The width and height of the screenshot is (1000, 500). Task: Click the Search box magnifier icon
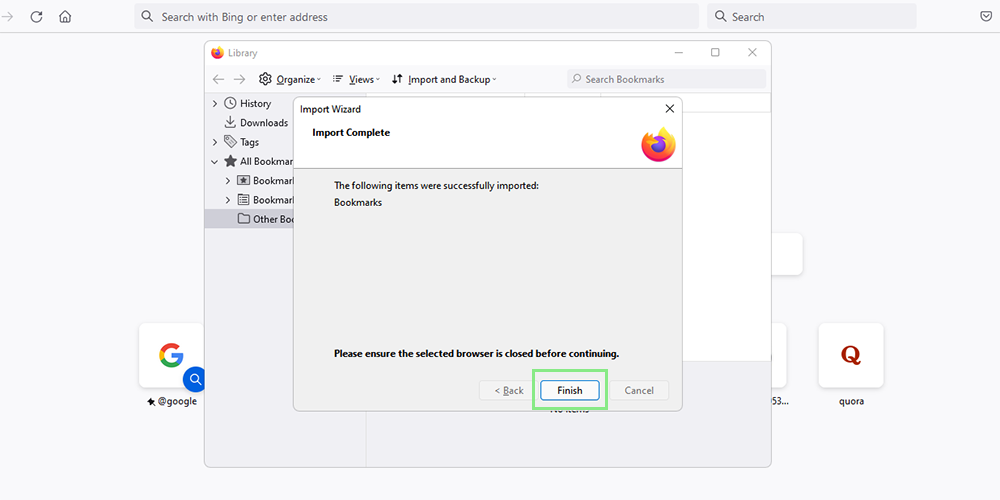pos(721,17)
